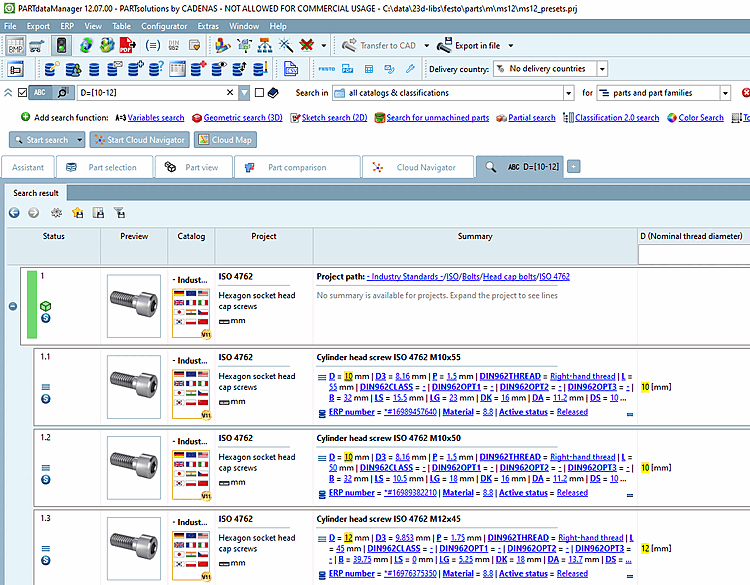The height and width of the screenshot is (585, 750).
Task: Toggle the checkbox beside the book icon
Action: [259, 93]
